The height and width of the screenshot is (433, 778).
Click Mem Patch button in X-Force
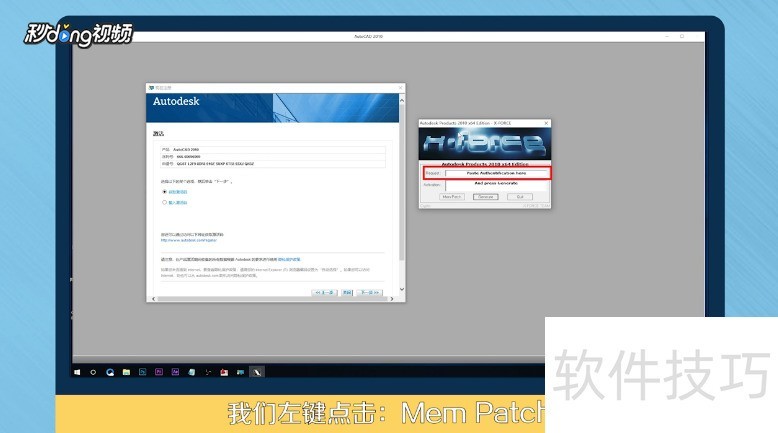tap(452, 197)
